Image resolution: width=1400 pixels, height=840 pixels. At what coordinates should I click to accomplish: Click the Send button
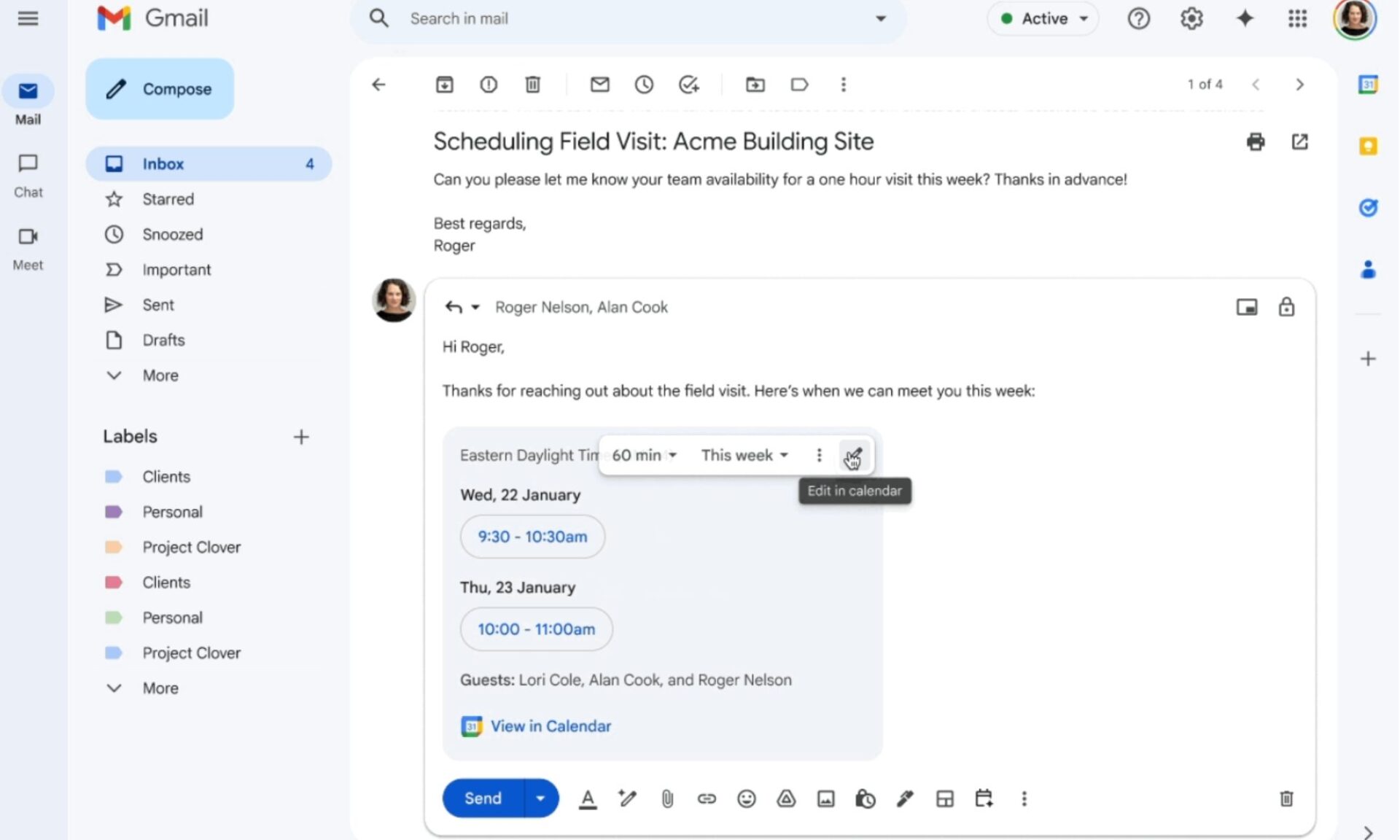click(x=483, y=798)
